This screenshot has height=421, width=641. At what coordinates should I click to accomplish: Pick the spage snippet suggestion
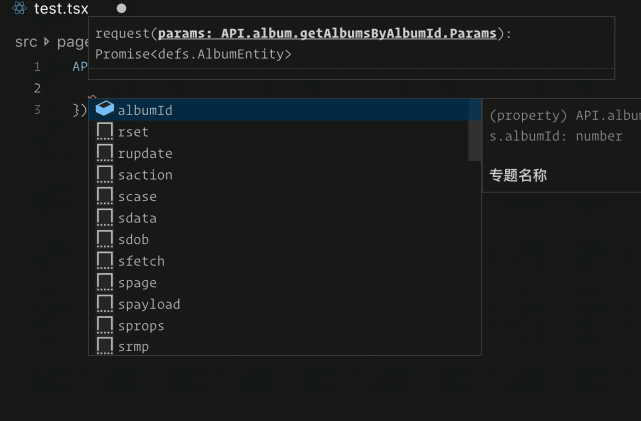pyautogui.click(x=137, y=283)
